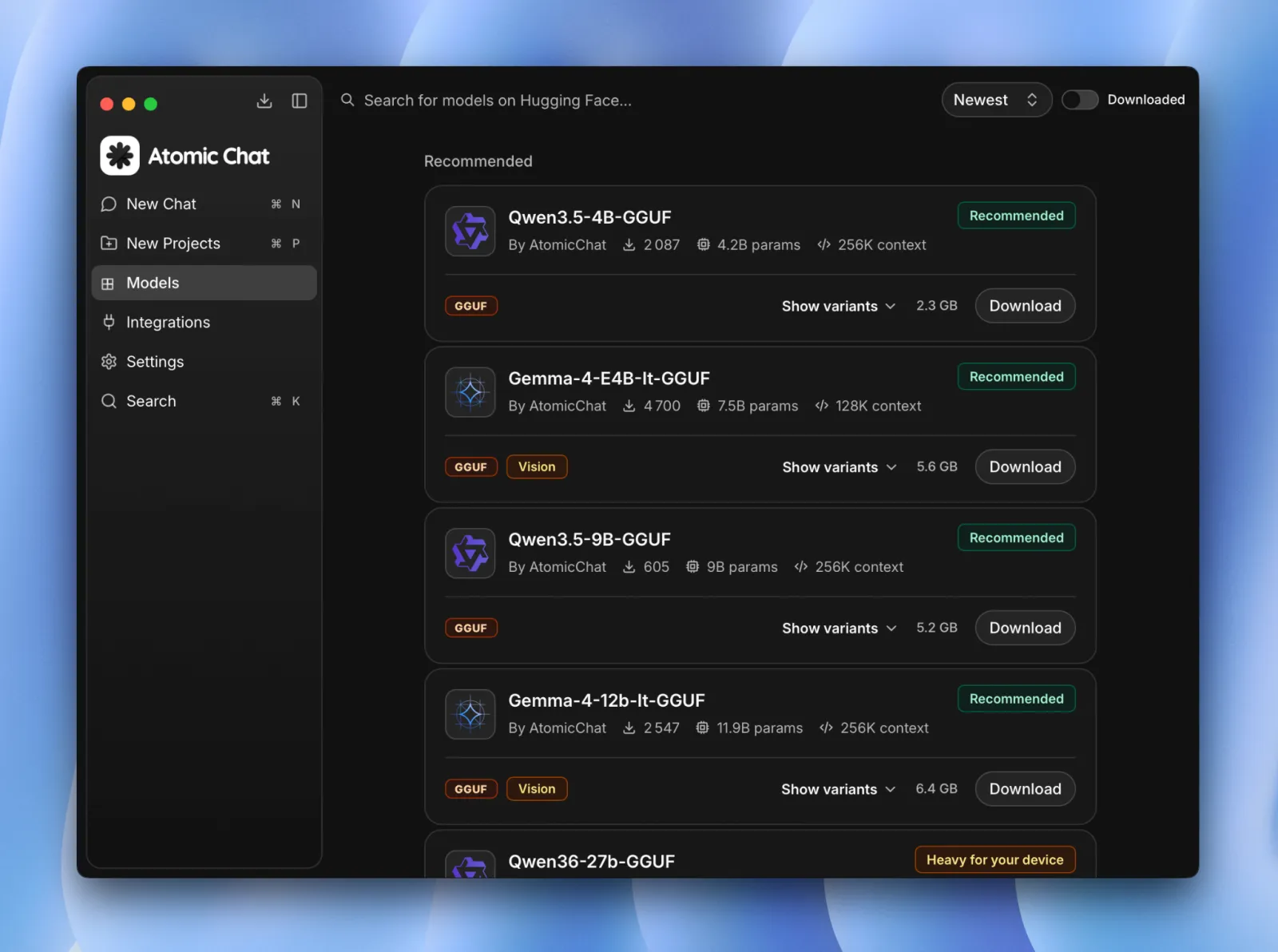Click download count icon for Qwen3.5-4B-GGUF
Viewport: 1278px width, 952px height.
coord(629,244)
